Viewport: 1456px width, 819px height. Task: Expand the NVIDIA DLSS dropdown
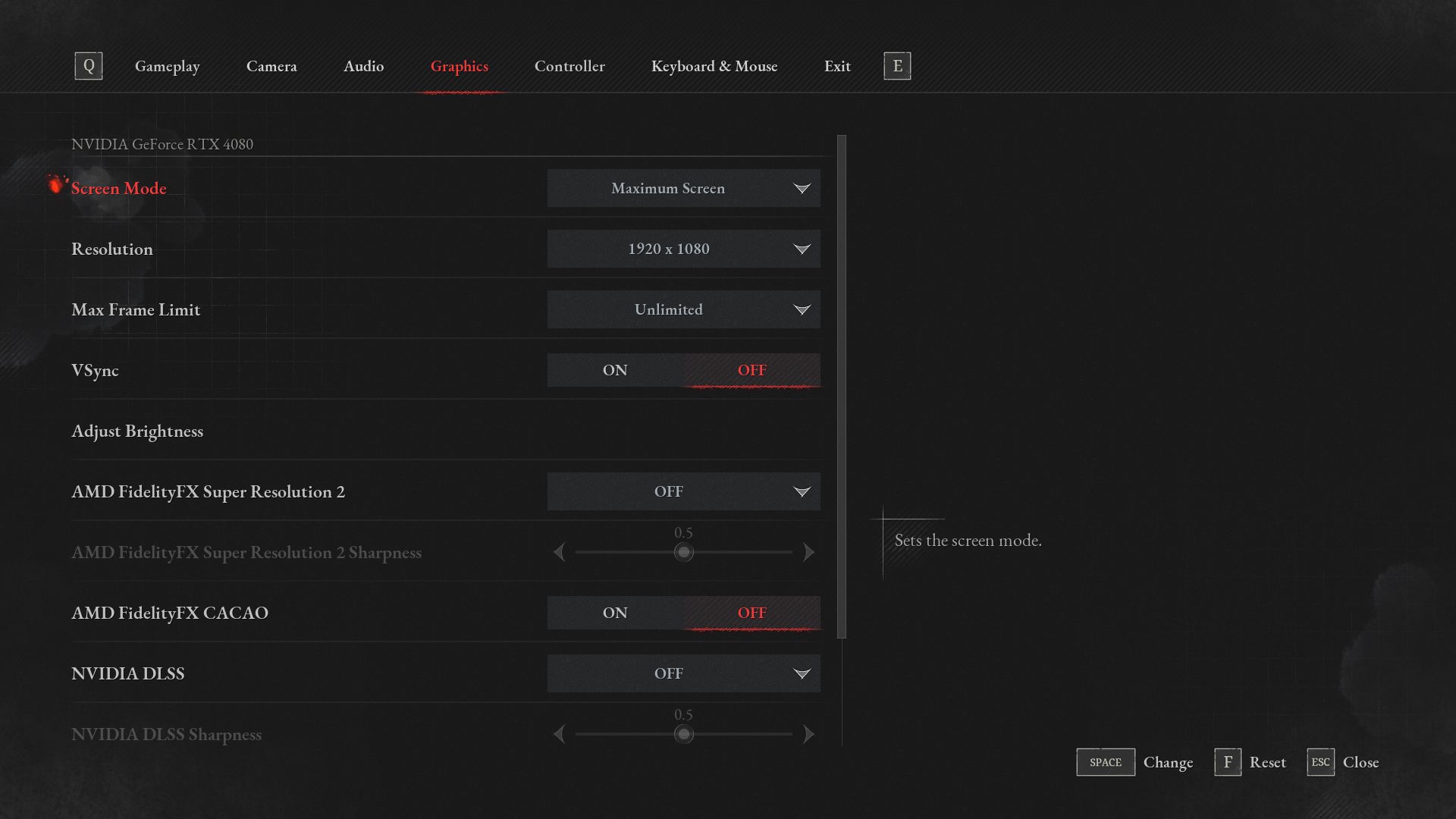[x=683, y=673]
